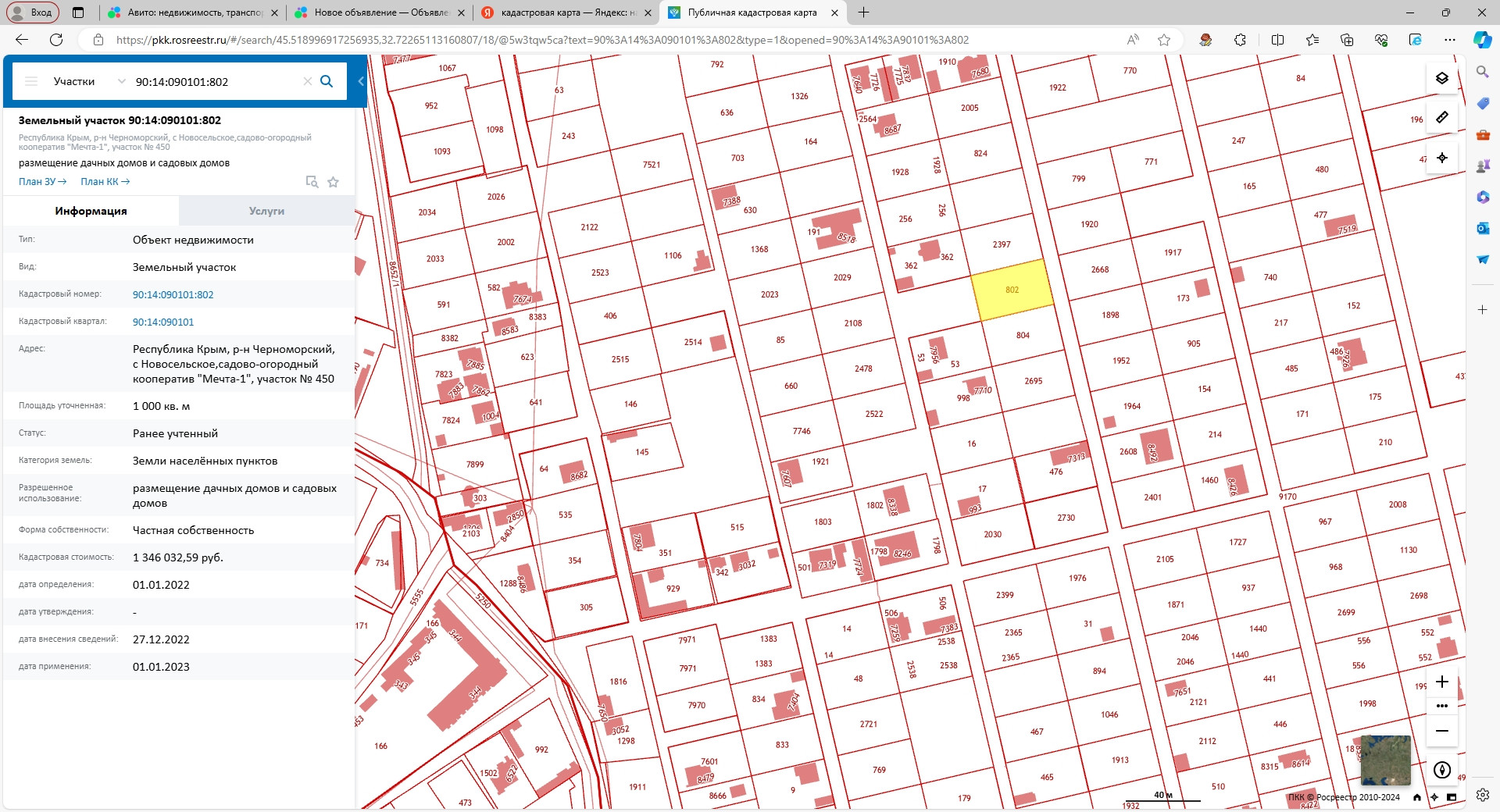Click the locate-me crosshair button

[1441, 158]
